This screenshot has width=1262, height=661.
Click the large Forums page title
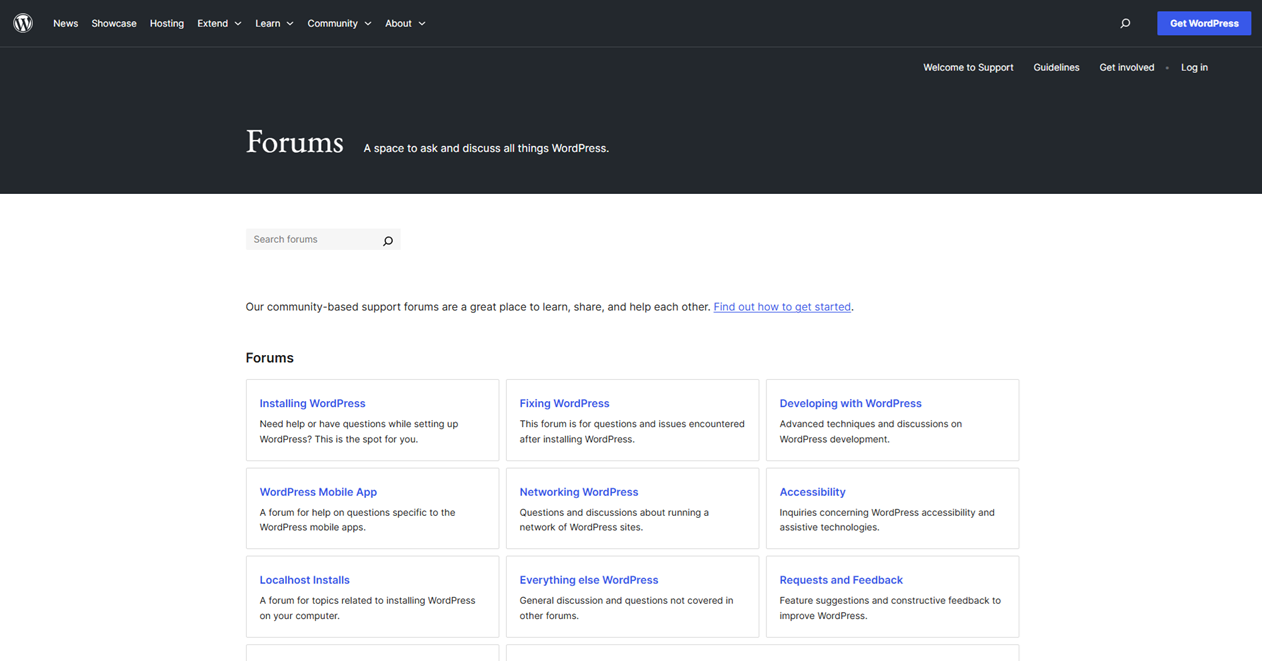[294, 142]
